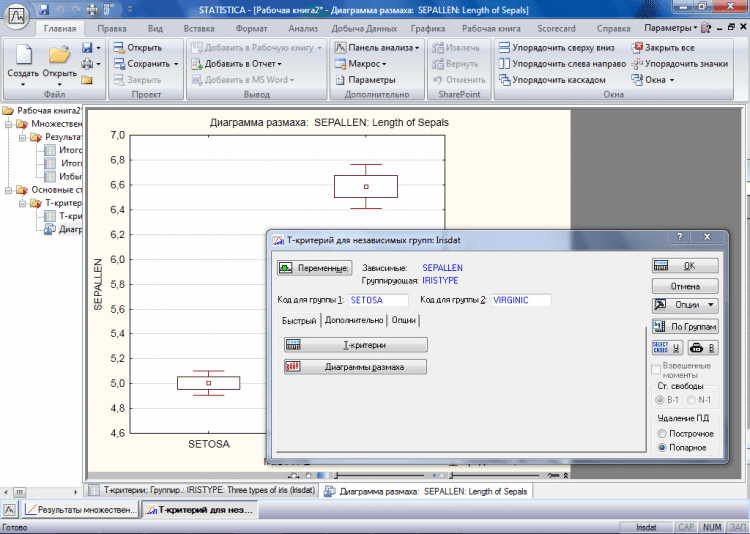The height and width of the screenshot is (534, 750).
Task: Open the Analysis panel icon
Action: pyautogui.click(x=340, y=47)
